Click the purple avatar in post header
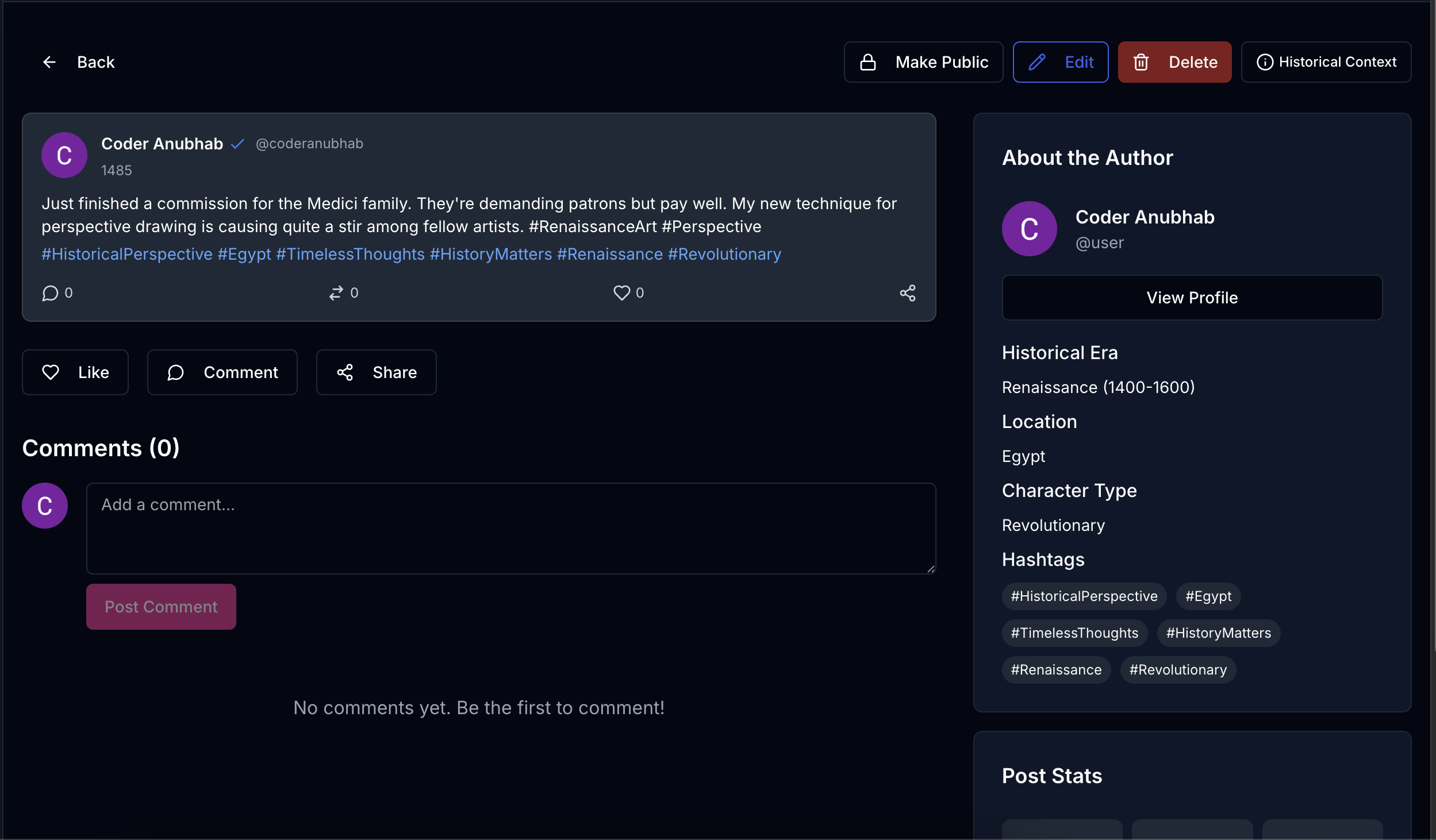 [64, 155]
